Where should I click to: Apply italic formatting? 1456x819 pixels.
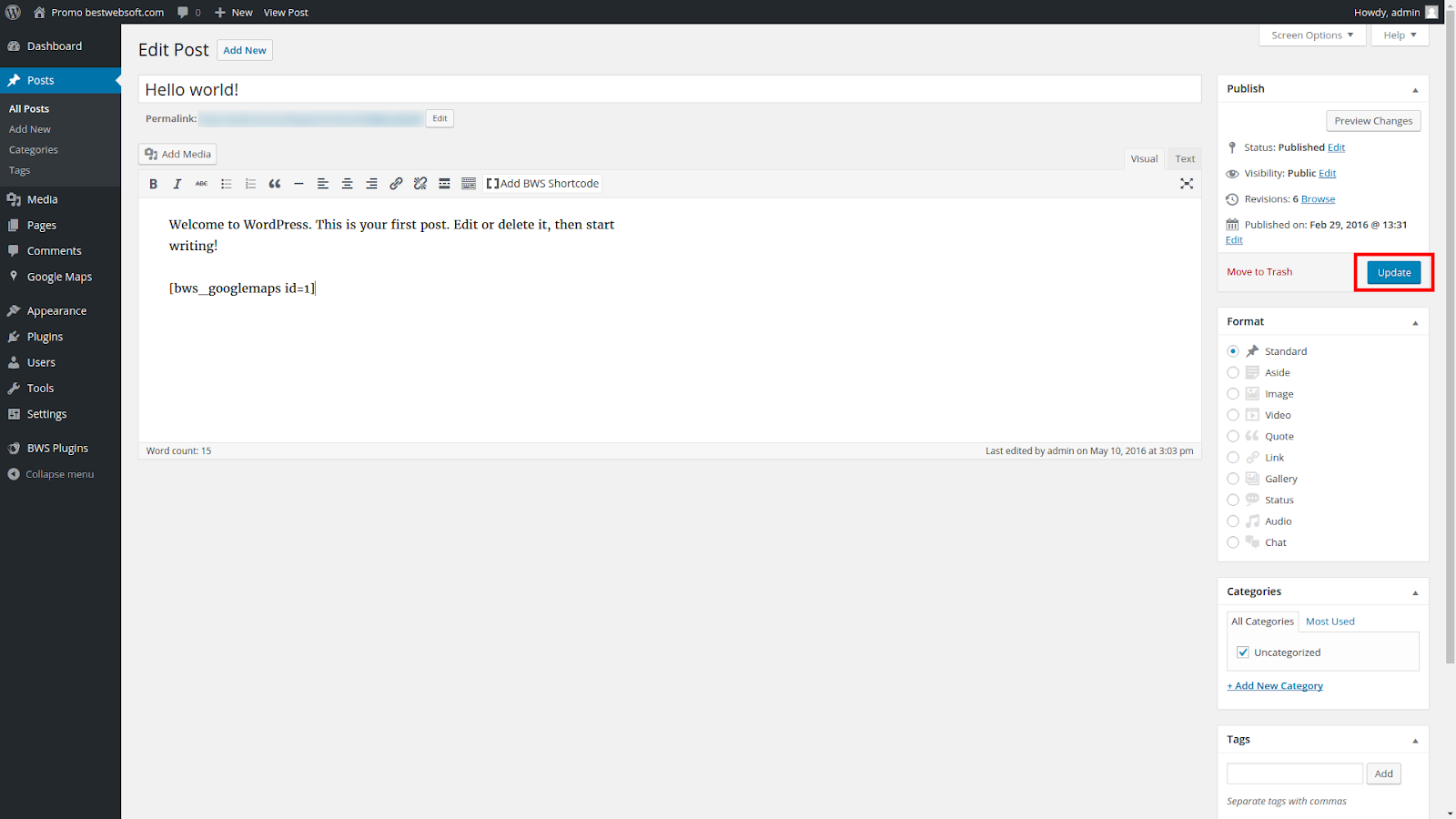pos(177,184)
